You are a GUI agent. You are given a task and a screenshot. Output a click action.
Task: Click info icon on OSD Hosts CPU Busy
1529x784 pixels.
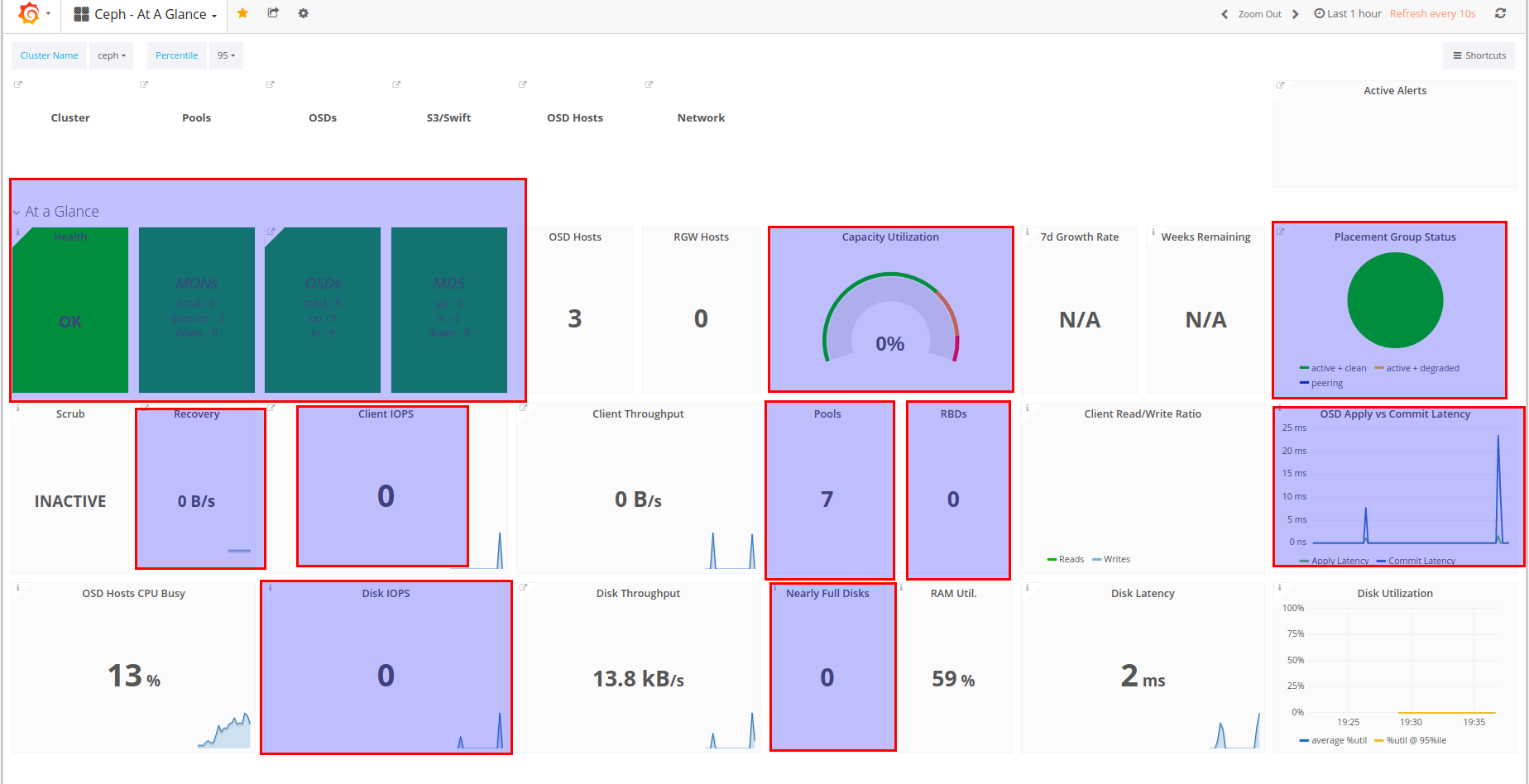pyautogui.click(x=17, y=587)
